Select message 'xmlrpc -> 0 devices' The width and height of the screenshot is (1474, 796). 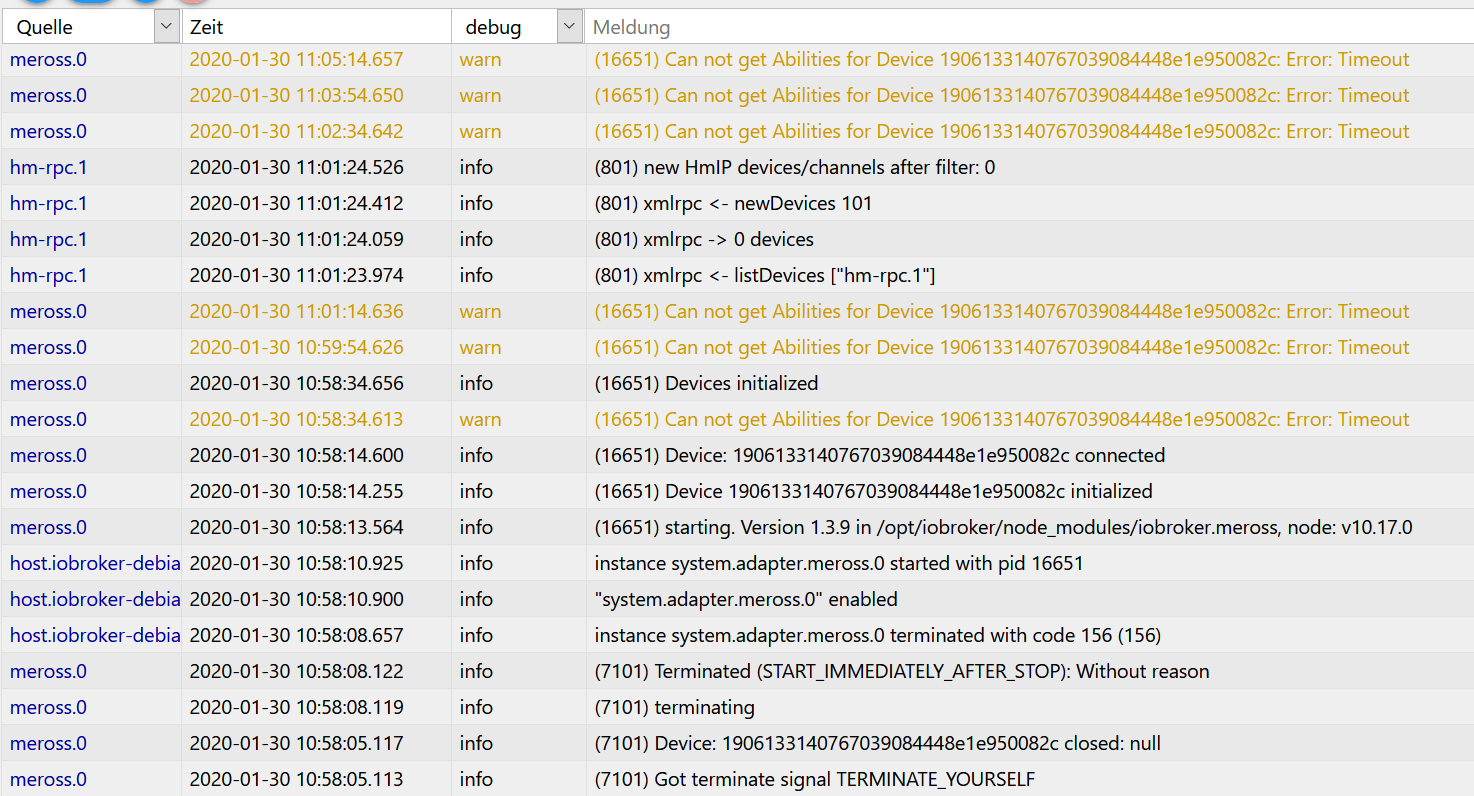[704, 239]
